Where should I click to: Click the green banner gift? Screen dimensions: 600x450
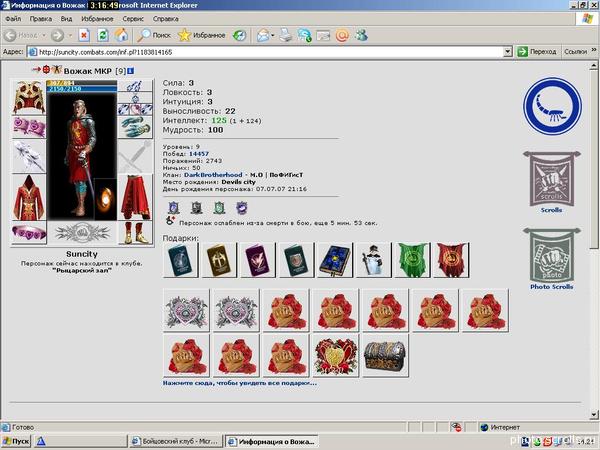412,259
